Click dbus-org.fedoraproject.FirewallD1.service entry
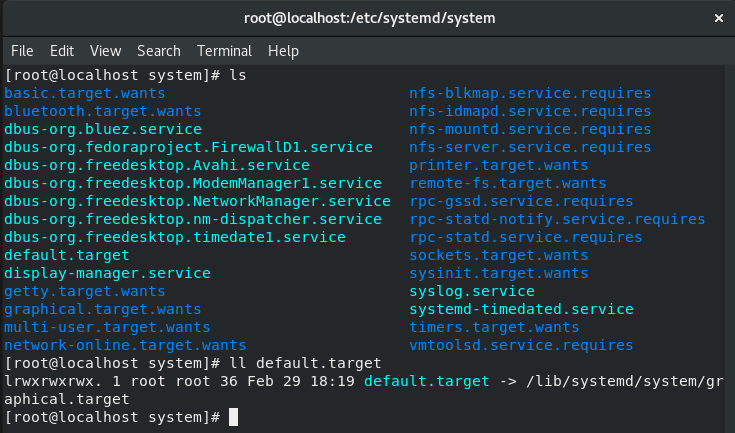 tap(188, 147)
